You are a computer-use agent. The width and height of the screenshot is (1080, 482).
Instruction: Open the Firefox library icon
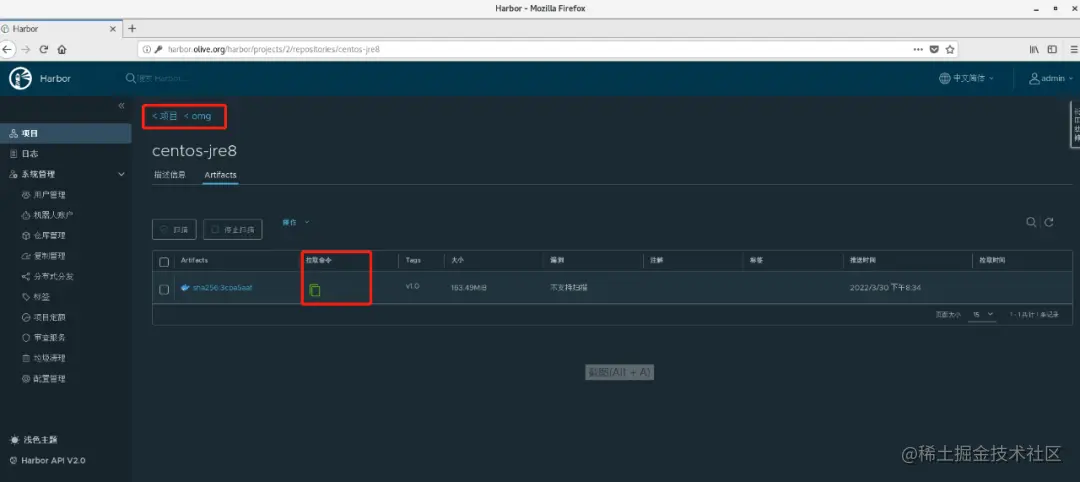(1035, 50)
